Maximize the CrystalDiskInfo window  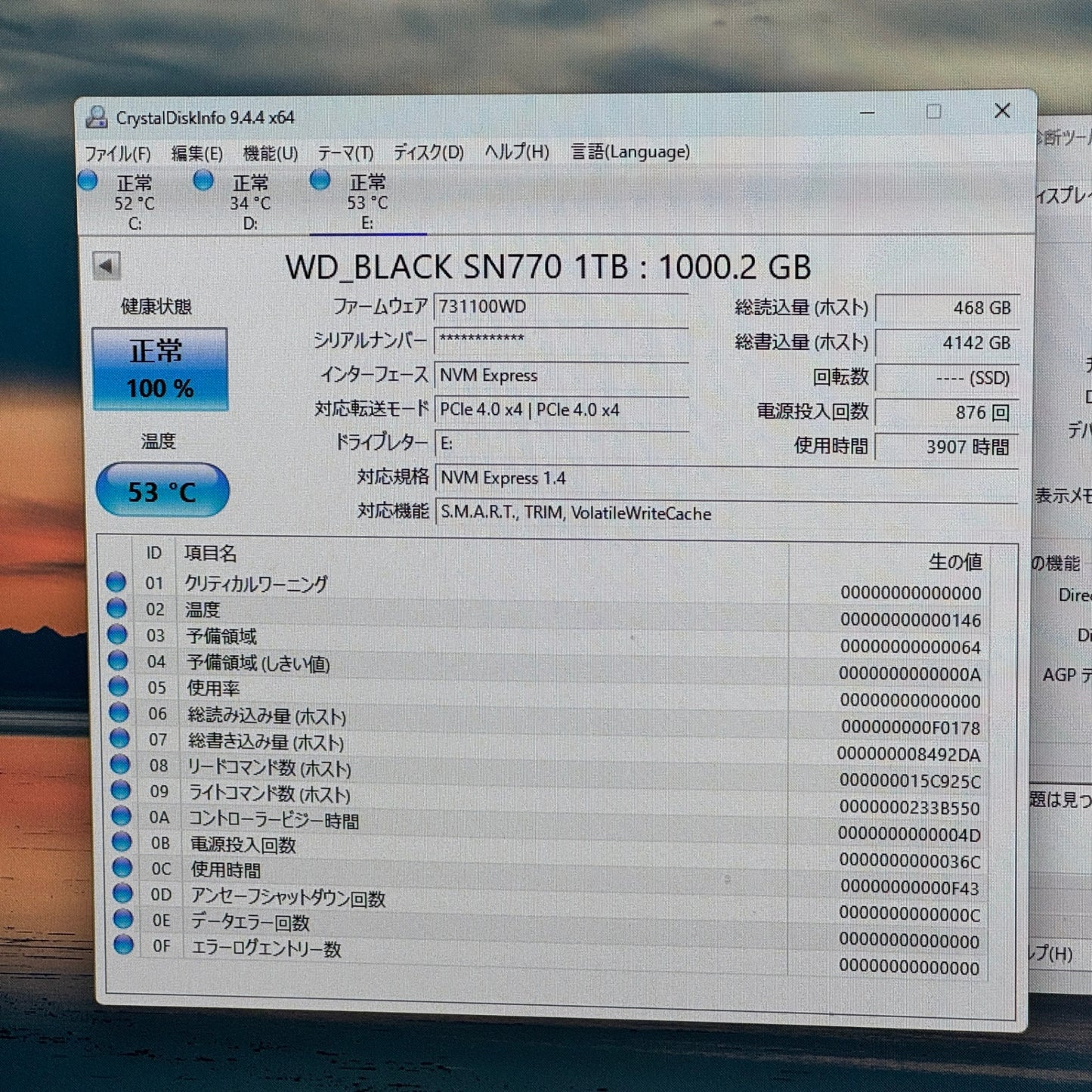coord(934,112)
